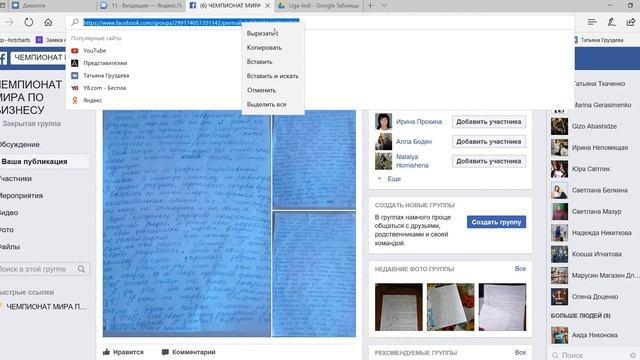Image resolution: width=640 pixels, height=360 pixels.
Task: Open first recent group photo thumbnail
Action: click(399, 307)
